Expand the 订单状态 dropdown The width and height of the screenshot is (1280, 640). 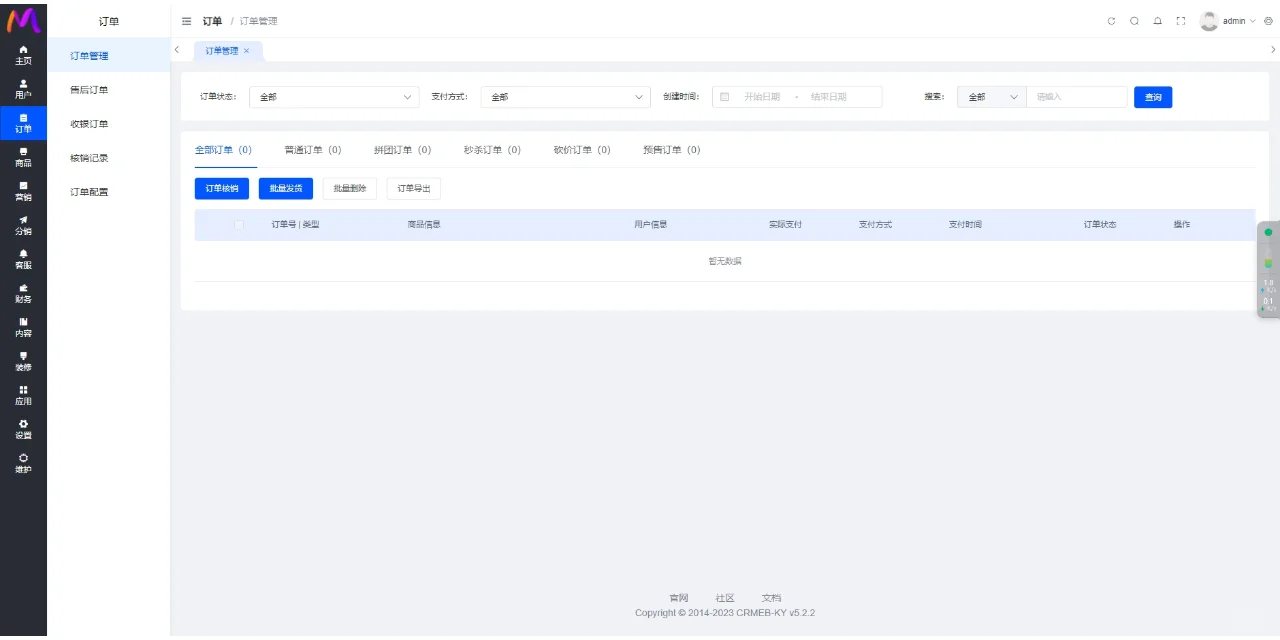pos(334,97)
